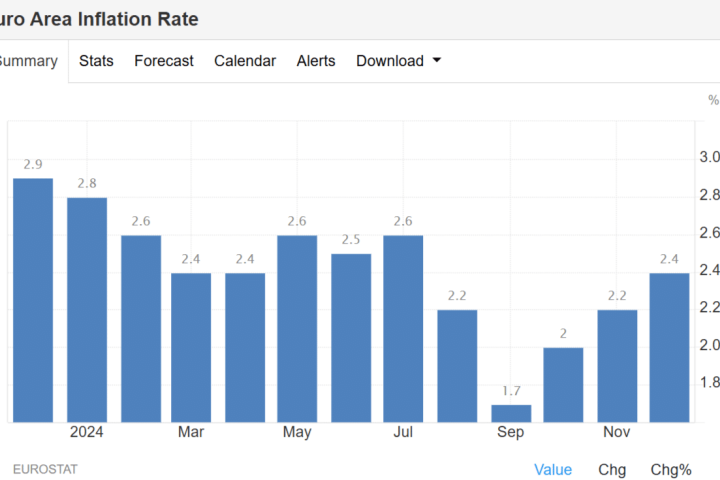Switch the chart to Chg view
This screenshot has height=480, width=720.
612,469
